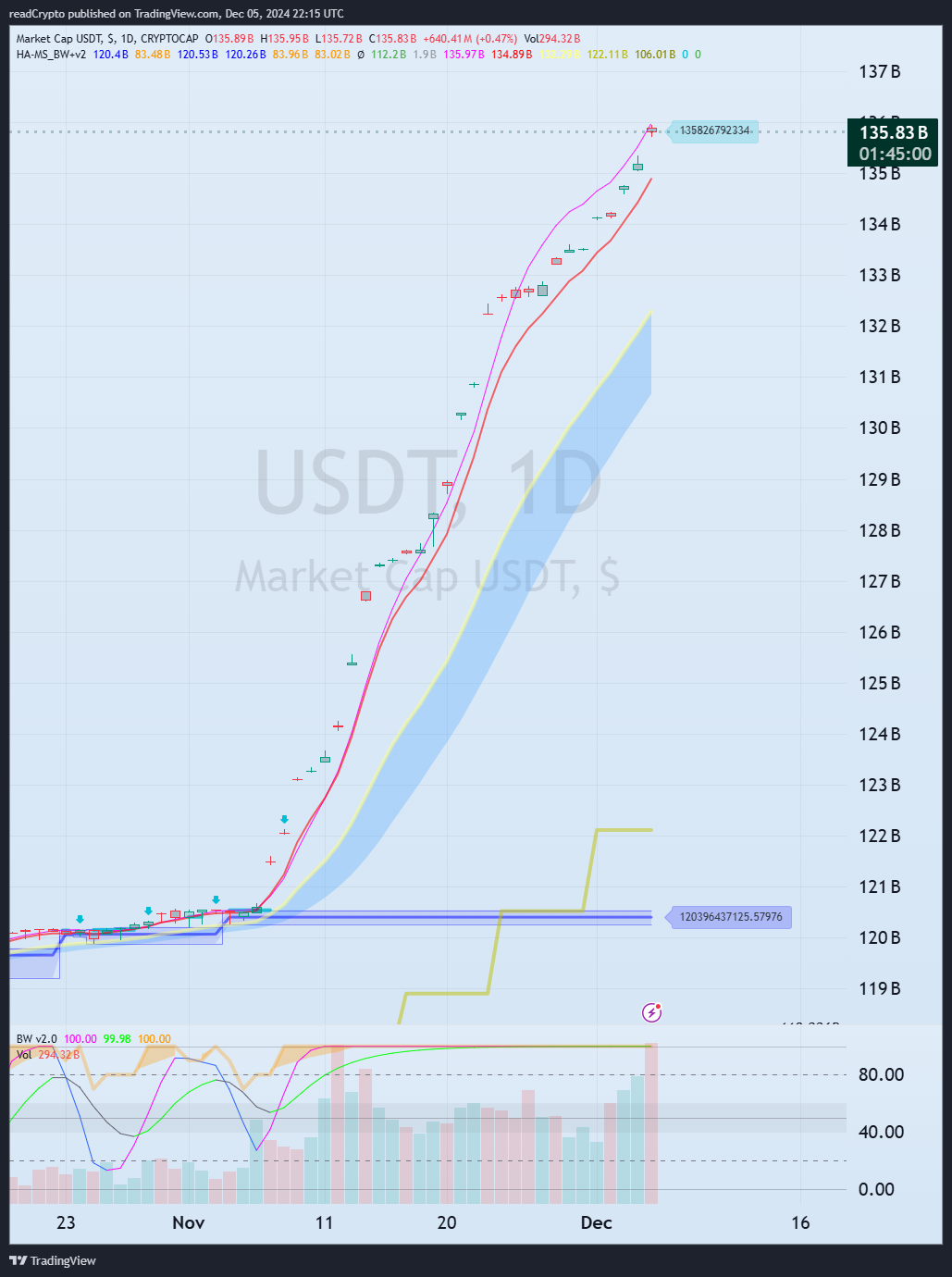This screenshot has height=1277, width=952.
Task: Click the Dec label on time axis
Action: [597, 1223]
